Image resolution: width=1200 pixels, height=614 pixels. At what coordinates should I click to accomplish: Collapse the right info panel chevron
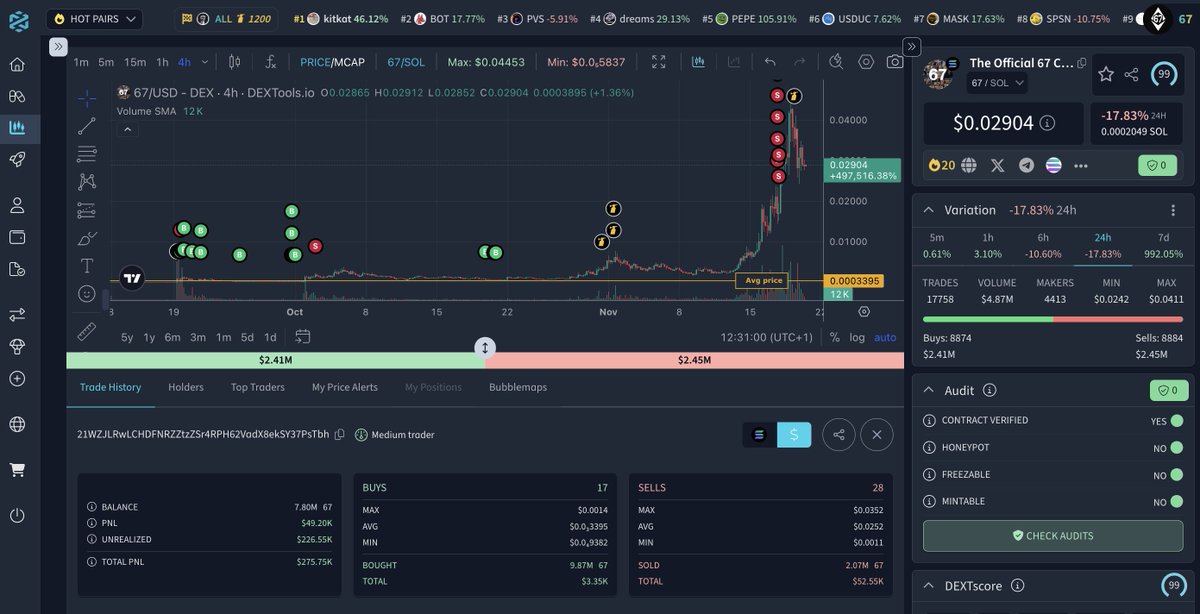(911, 47)
